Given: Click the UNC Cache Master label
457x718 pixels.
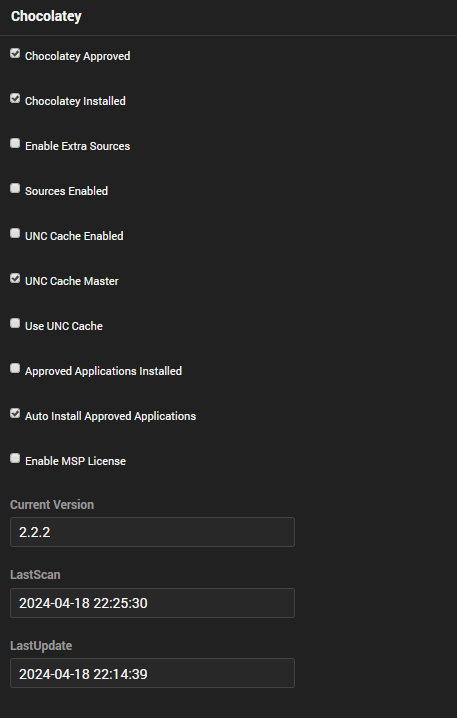Looking at the screenshot, I should coord(71,281).
